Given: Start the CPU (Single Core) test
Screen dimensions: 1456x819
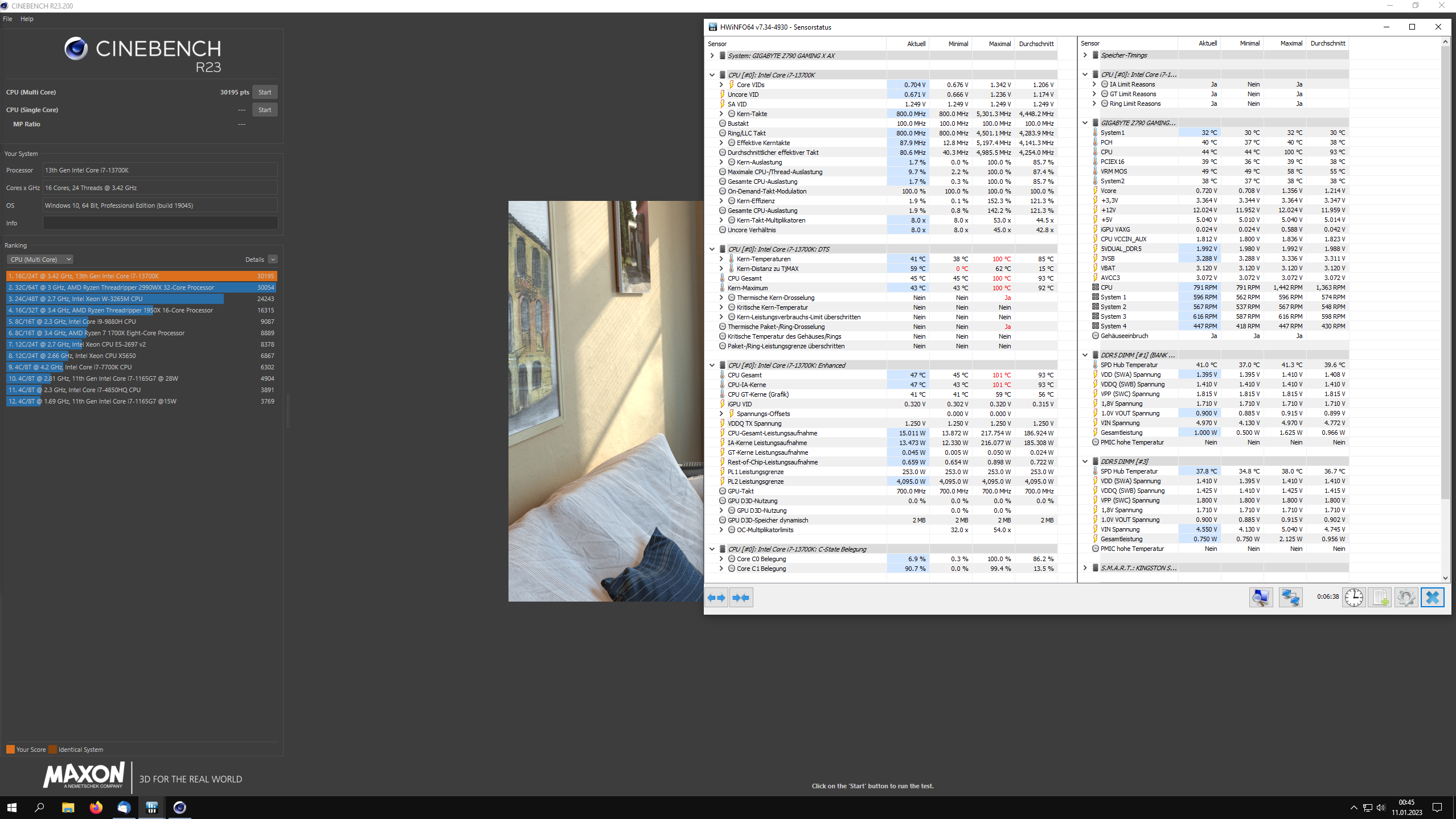Looking at the screenshot, I should 265,110.
